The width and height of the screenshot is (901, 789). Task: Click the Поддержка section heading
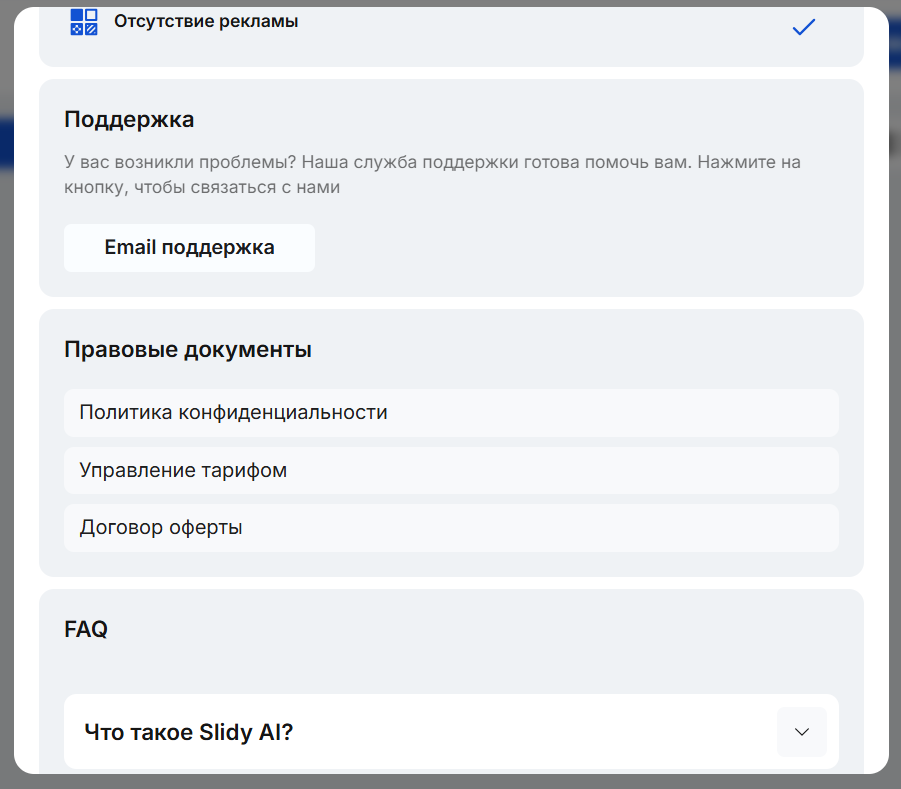coord(129,120)
